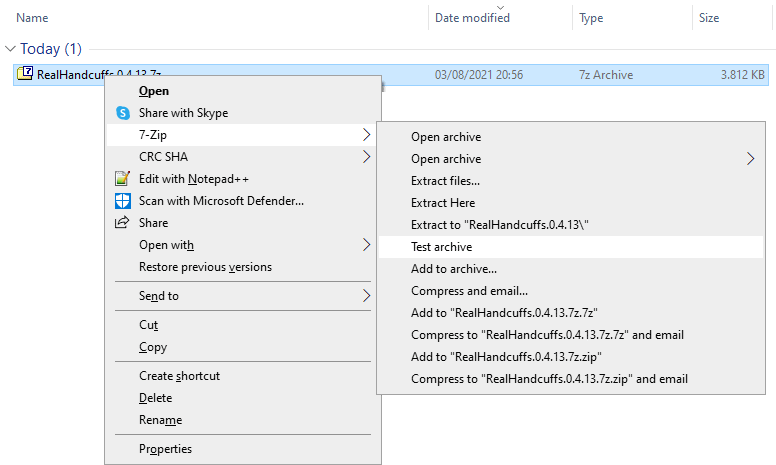Choose Cut from context menu
This screenshot has width=776, height=465.
pos(243,325)
